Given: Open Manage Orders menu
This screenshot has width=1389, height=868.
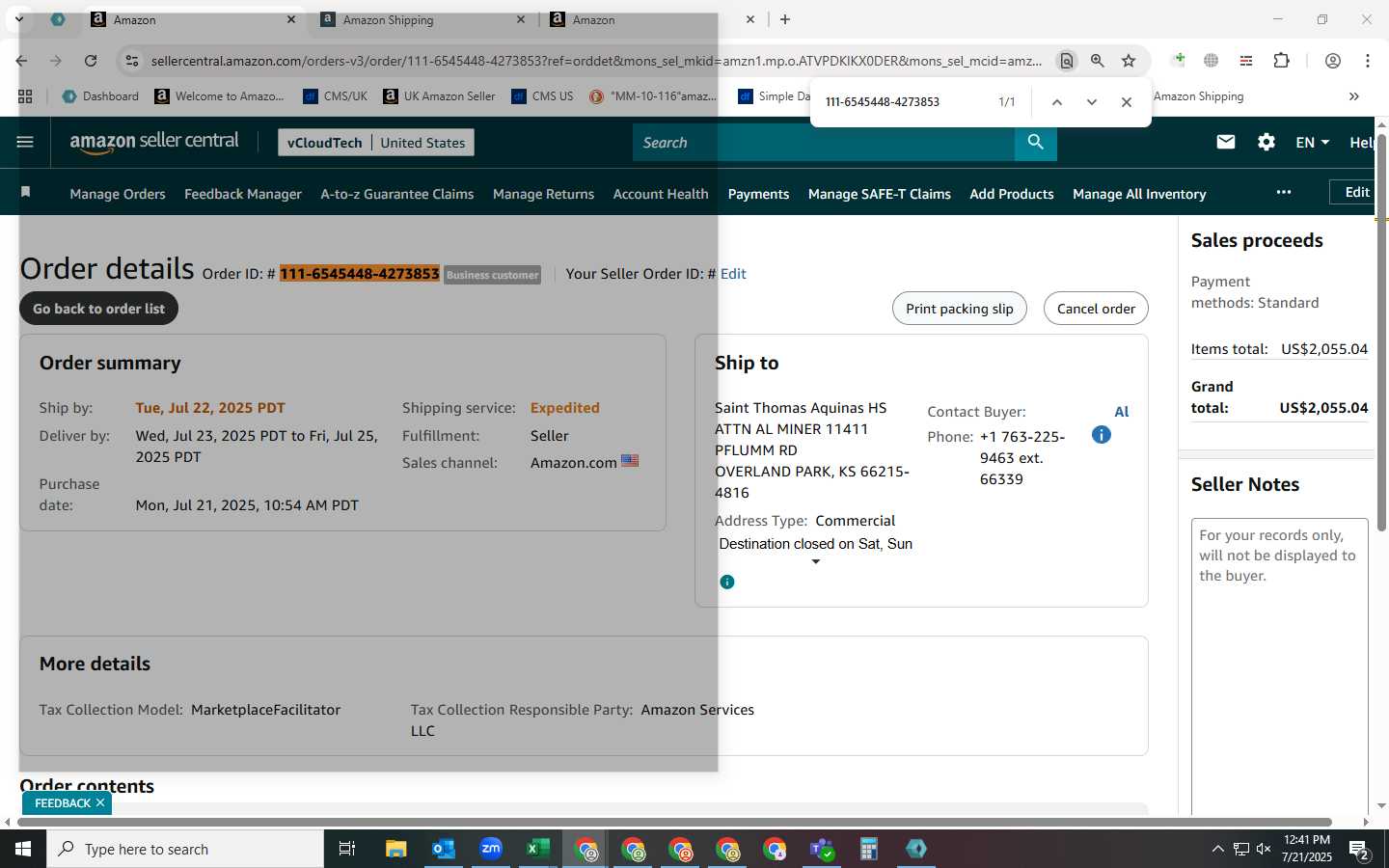Looking at the screenshot, I should [x=118, y=194].
